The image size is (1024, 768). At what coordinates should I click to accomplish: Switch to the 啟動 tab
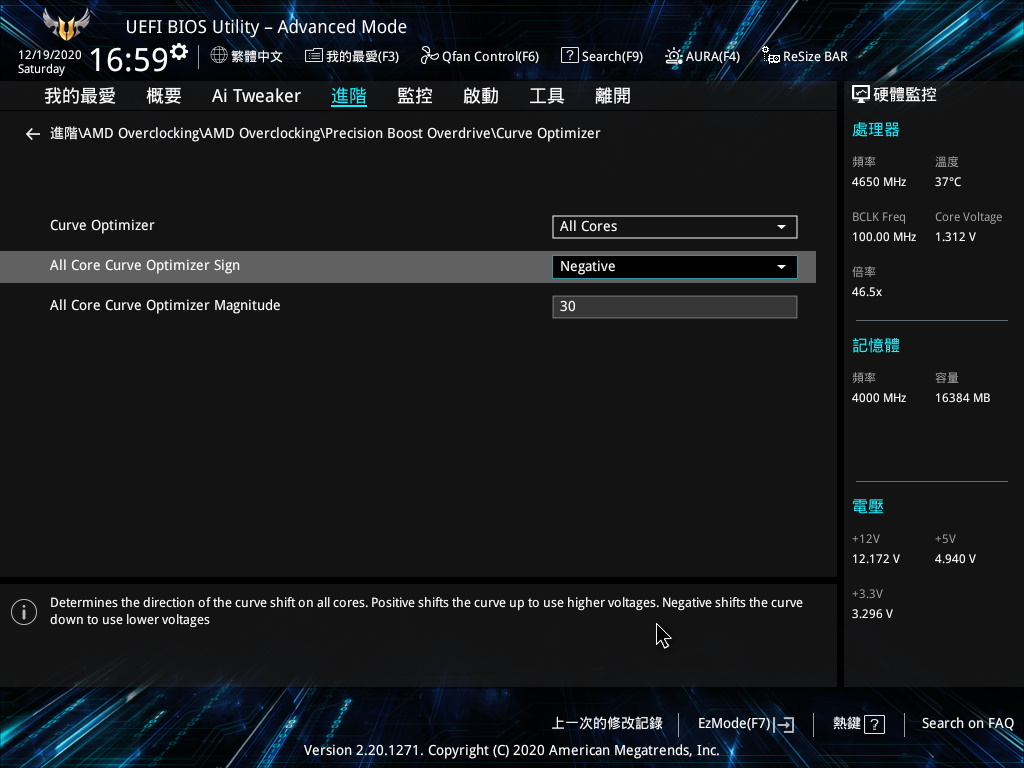coord(481,96)
